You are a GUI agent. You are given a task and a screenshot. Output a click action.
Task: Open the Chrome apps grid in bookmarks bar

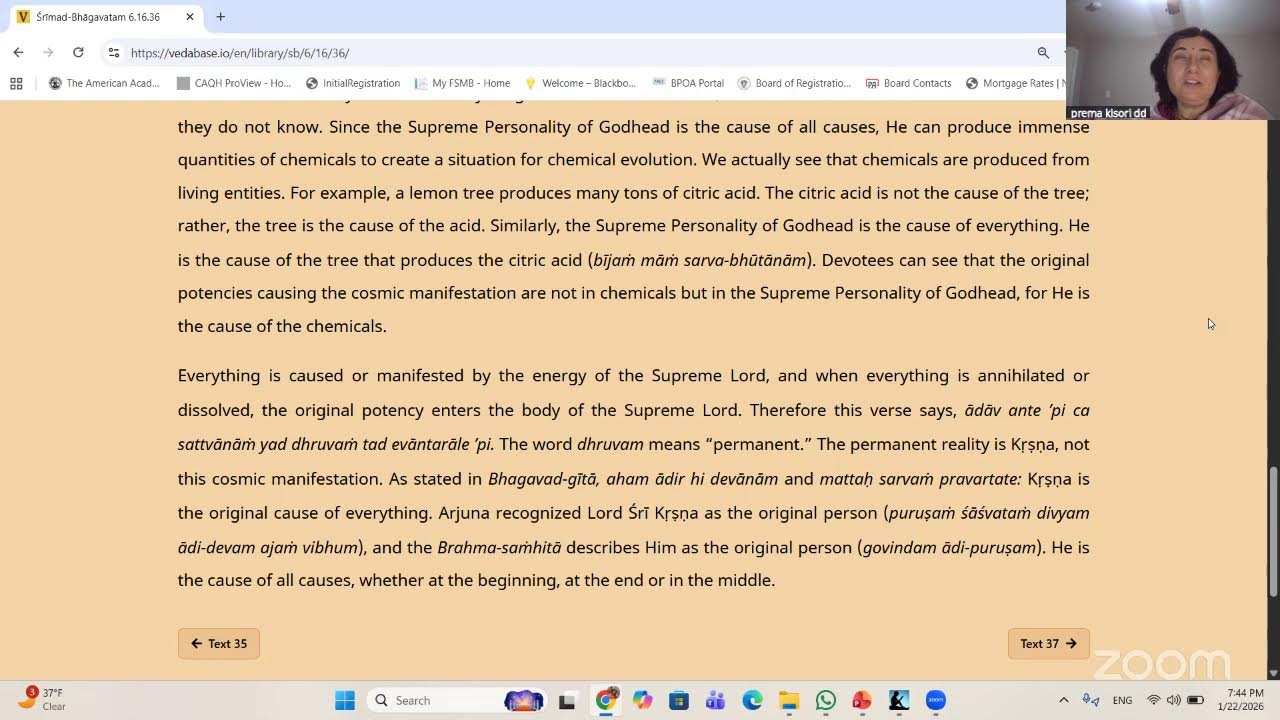[x=16, y=83]
